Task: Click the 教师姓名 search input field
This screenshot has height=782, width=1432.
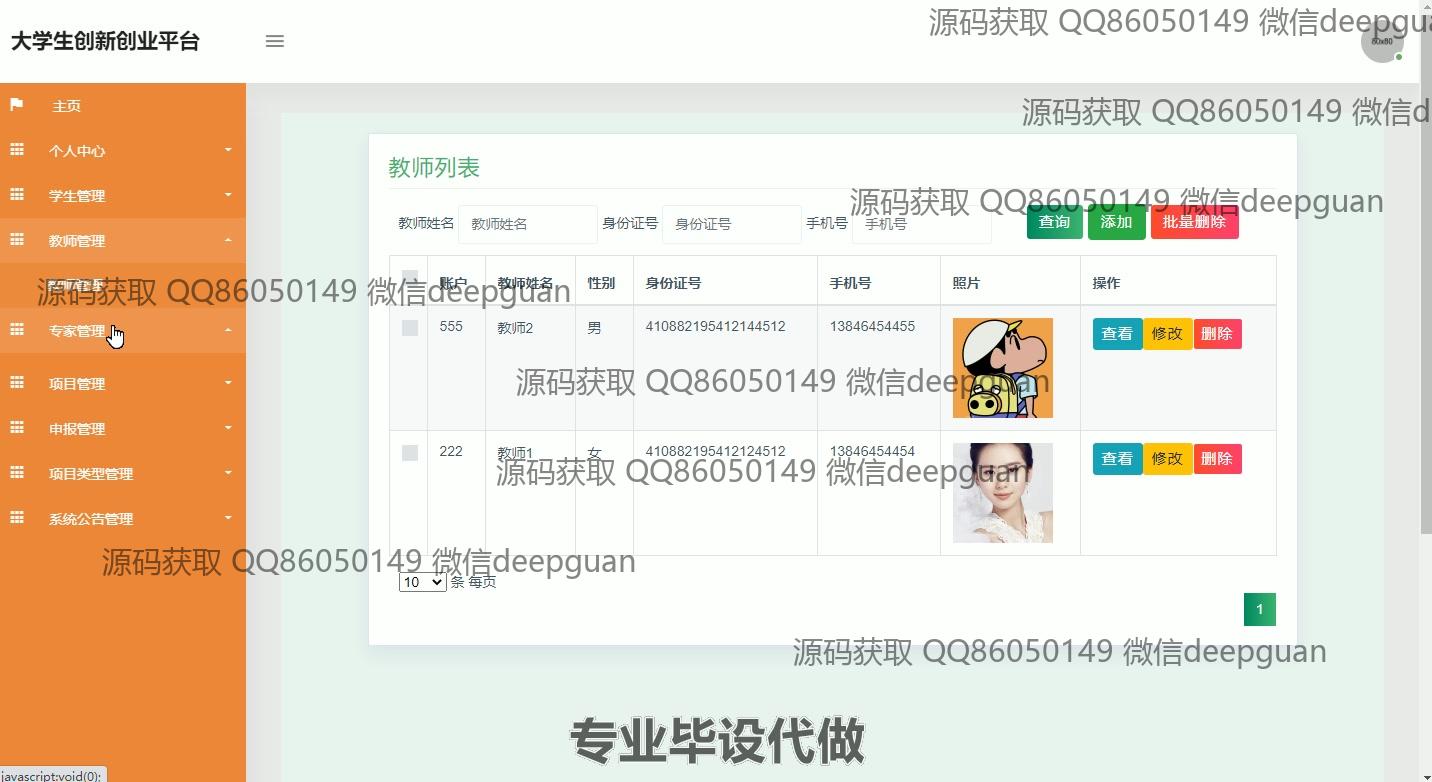Action: coord(527,224)
